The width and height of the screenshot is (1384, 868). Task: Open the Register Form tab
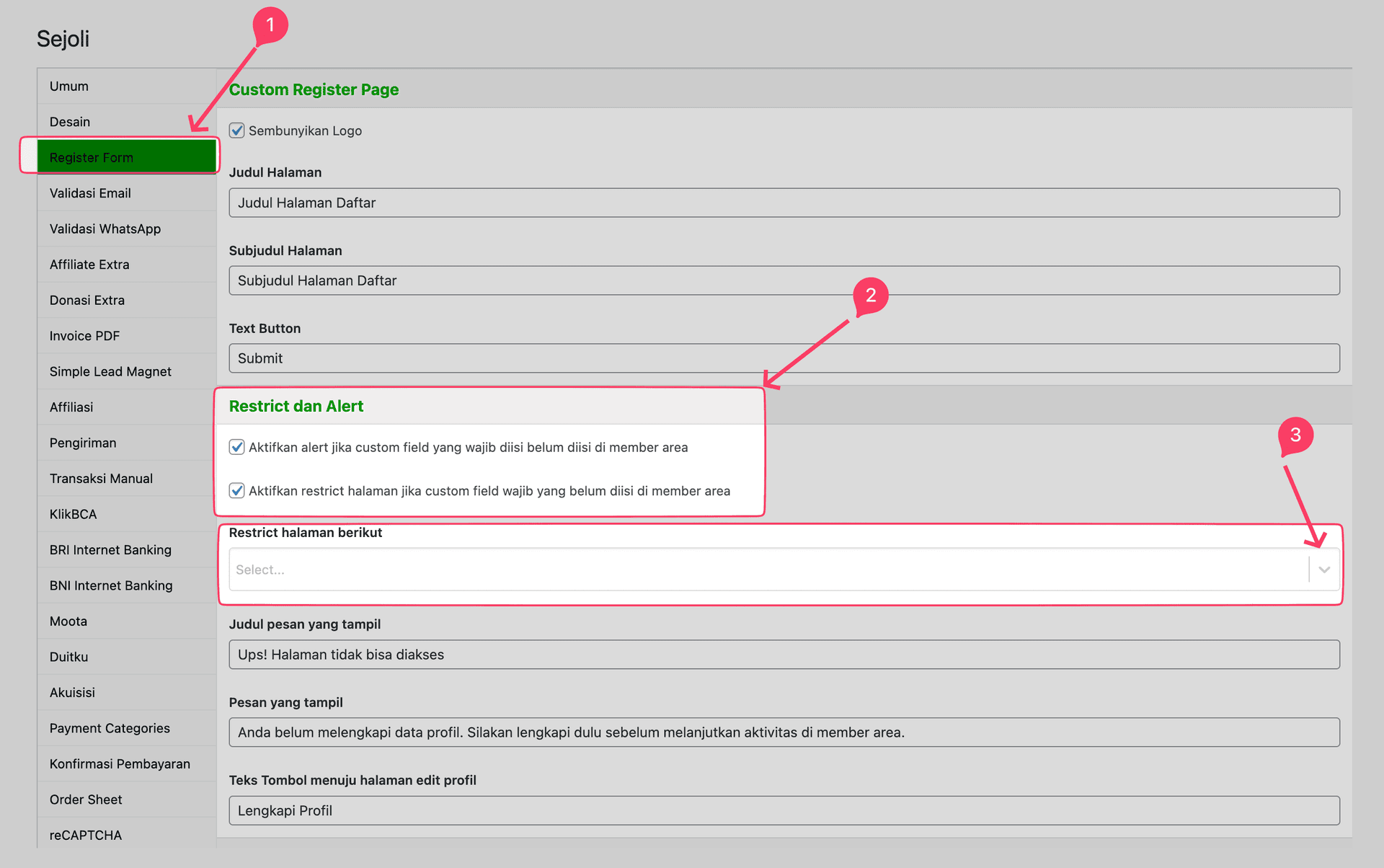point(126,157)
